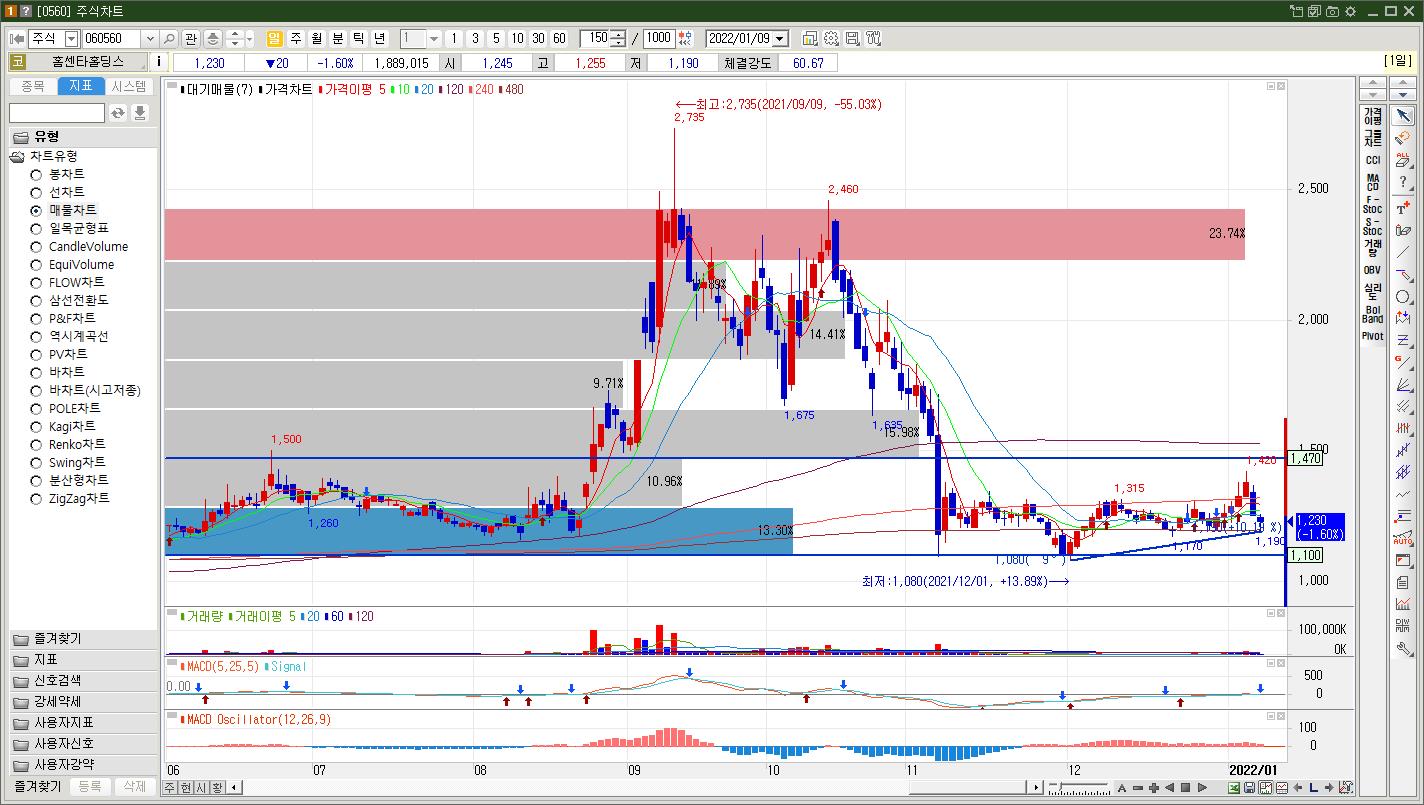Select the circle drawing tool
Screen dimensions: 1424x805
(1403, 297)
